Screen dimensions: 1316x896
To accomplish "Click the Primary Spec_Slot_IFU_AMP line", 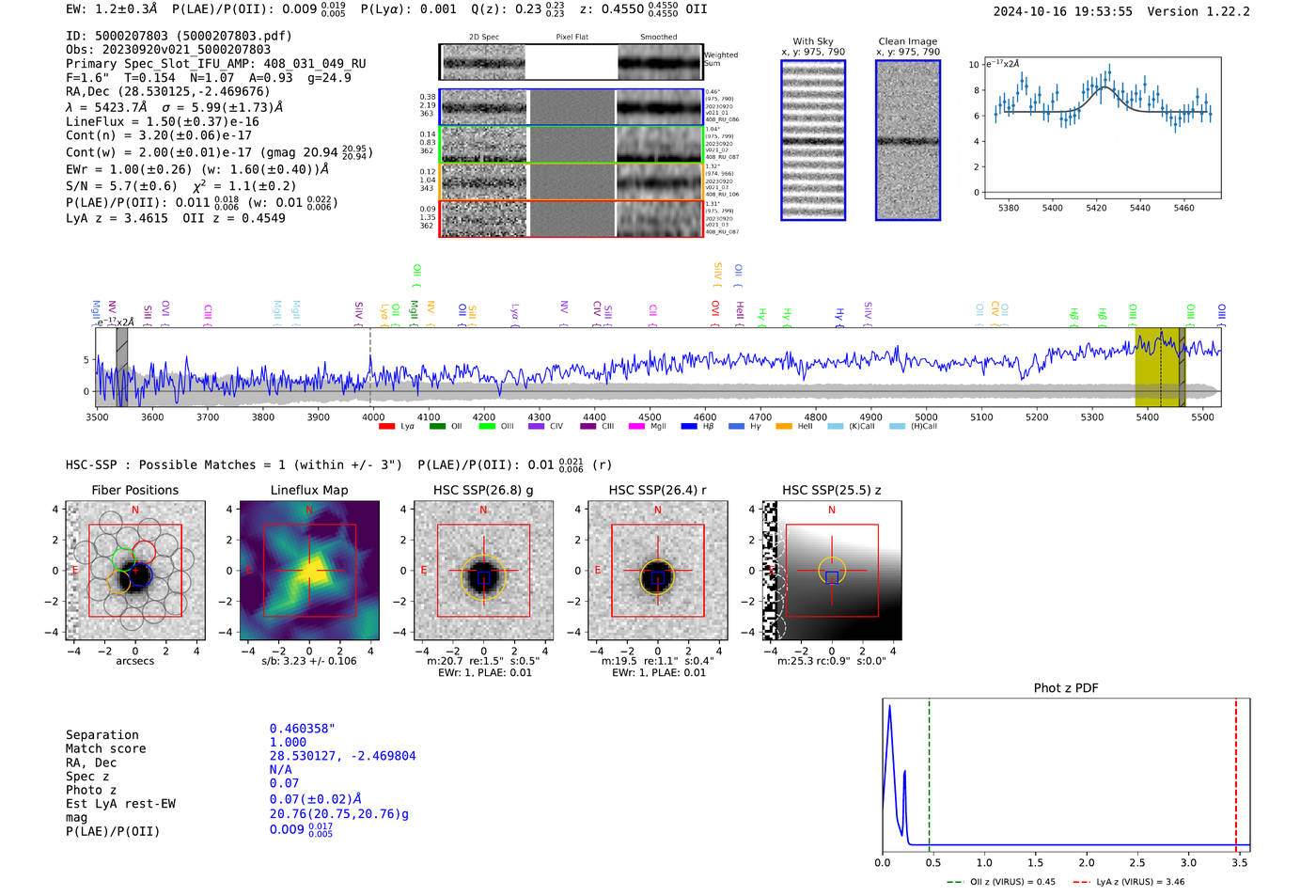I will pos(216,64).
